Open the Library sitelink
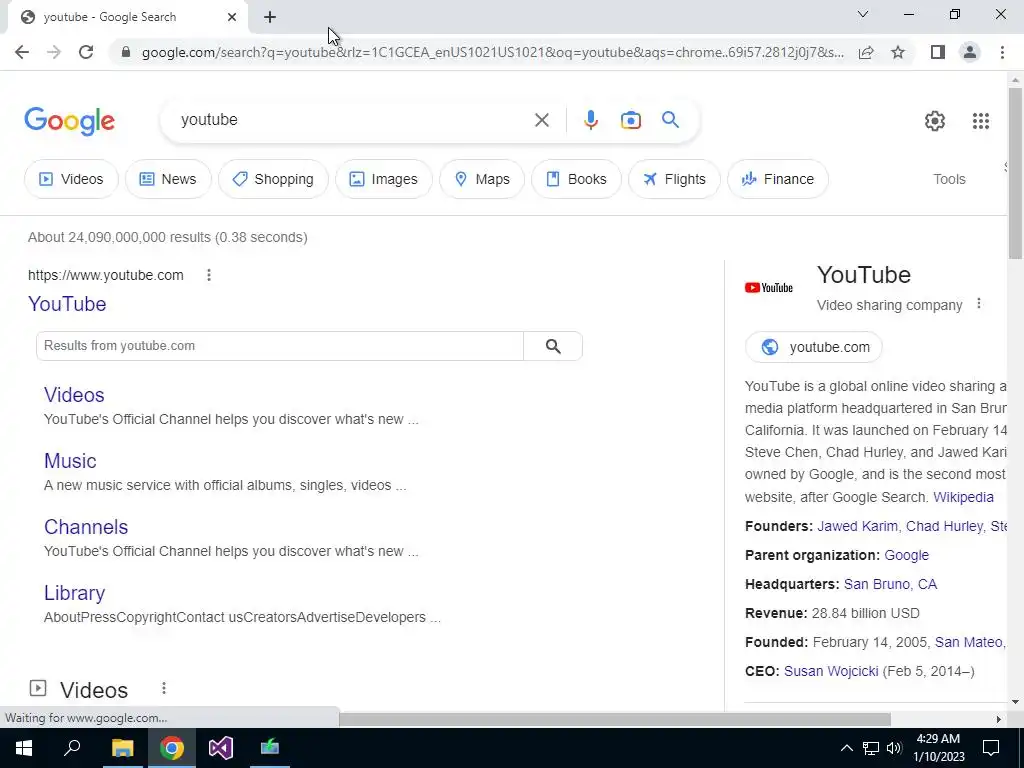This screenshot has height=768, width=1024. click(74, 593)
